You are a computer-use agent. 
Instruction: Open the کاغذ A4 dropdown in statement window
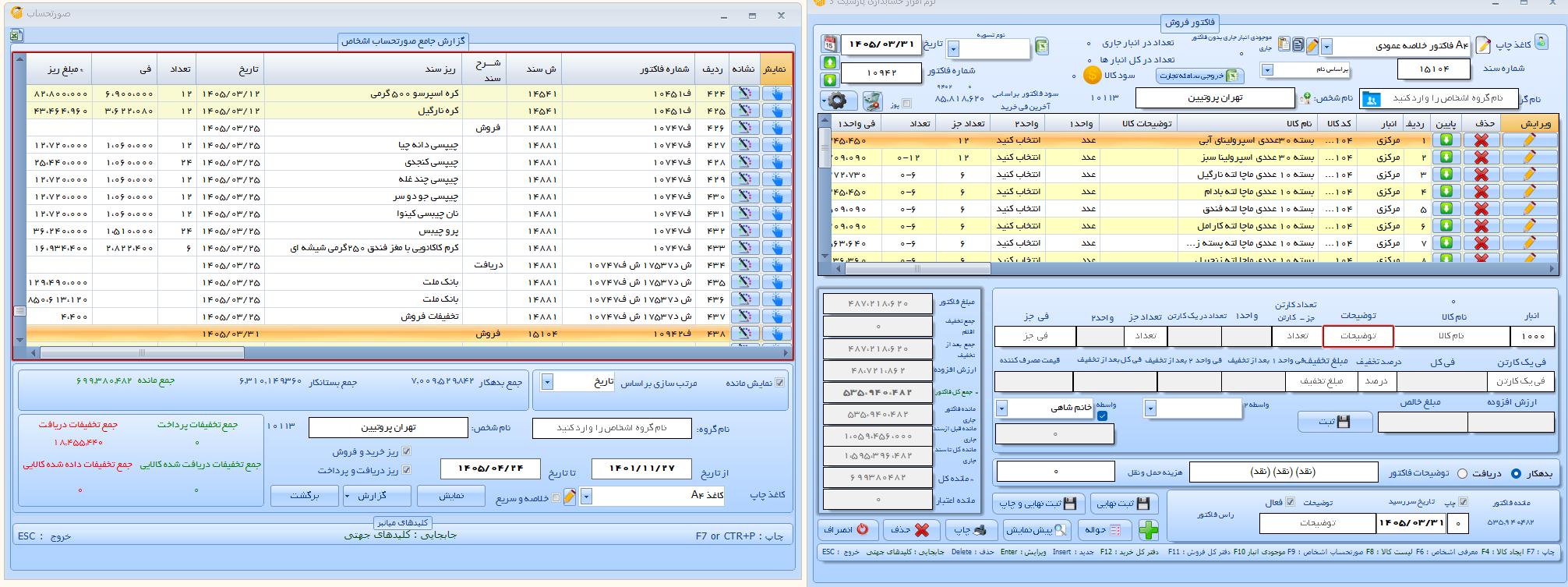(x=586, y=496)
